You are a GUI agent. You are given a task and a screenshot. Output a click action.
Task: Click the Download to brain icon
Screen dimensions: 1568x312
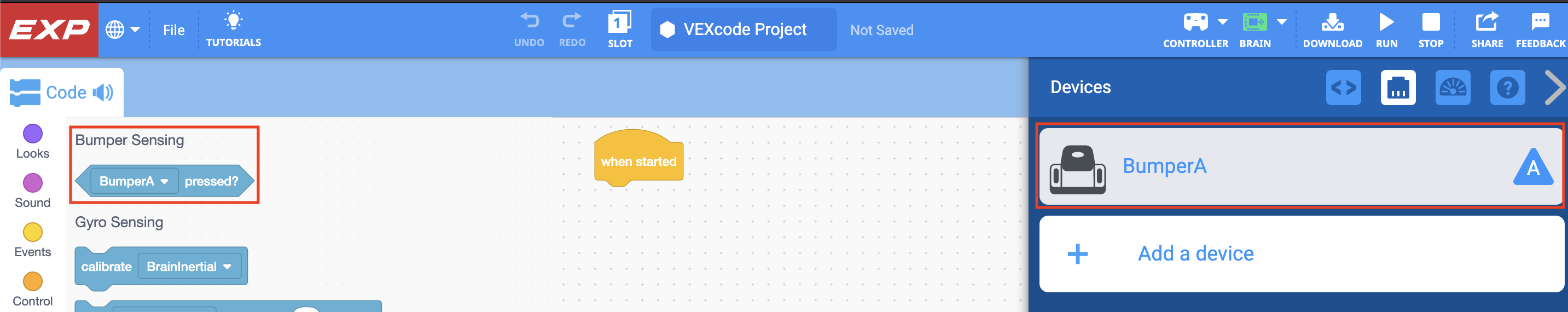1332,23
